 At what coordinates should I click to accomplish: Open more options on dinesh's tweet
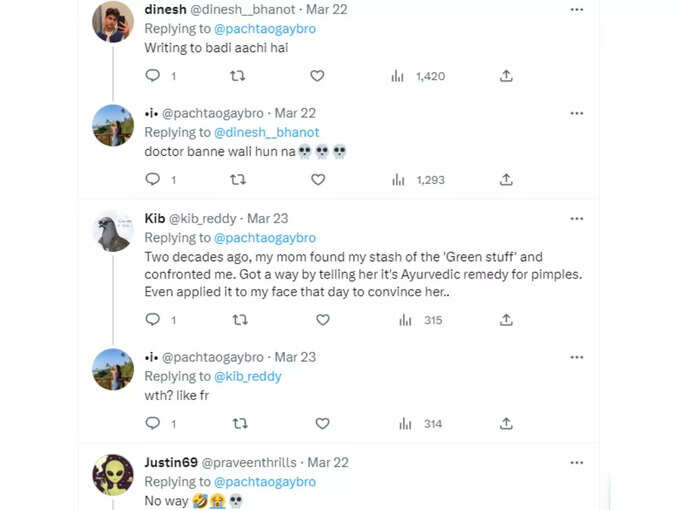point(576,10)
